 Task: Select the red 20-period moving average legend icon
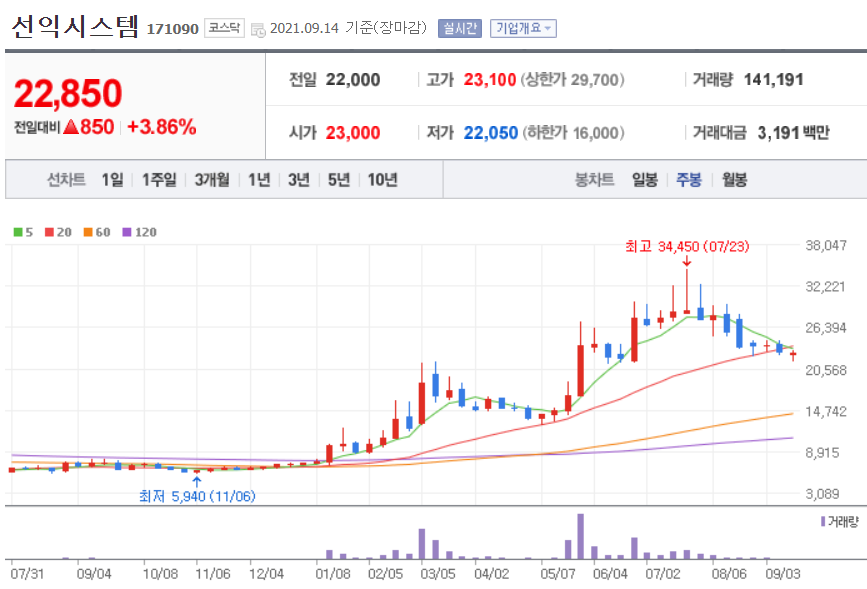48,230
